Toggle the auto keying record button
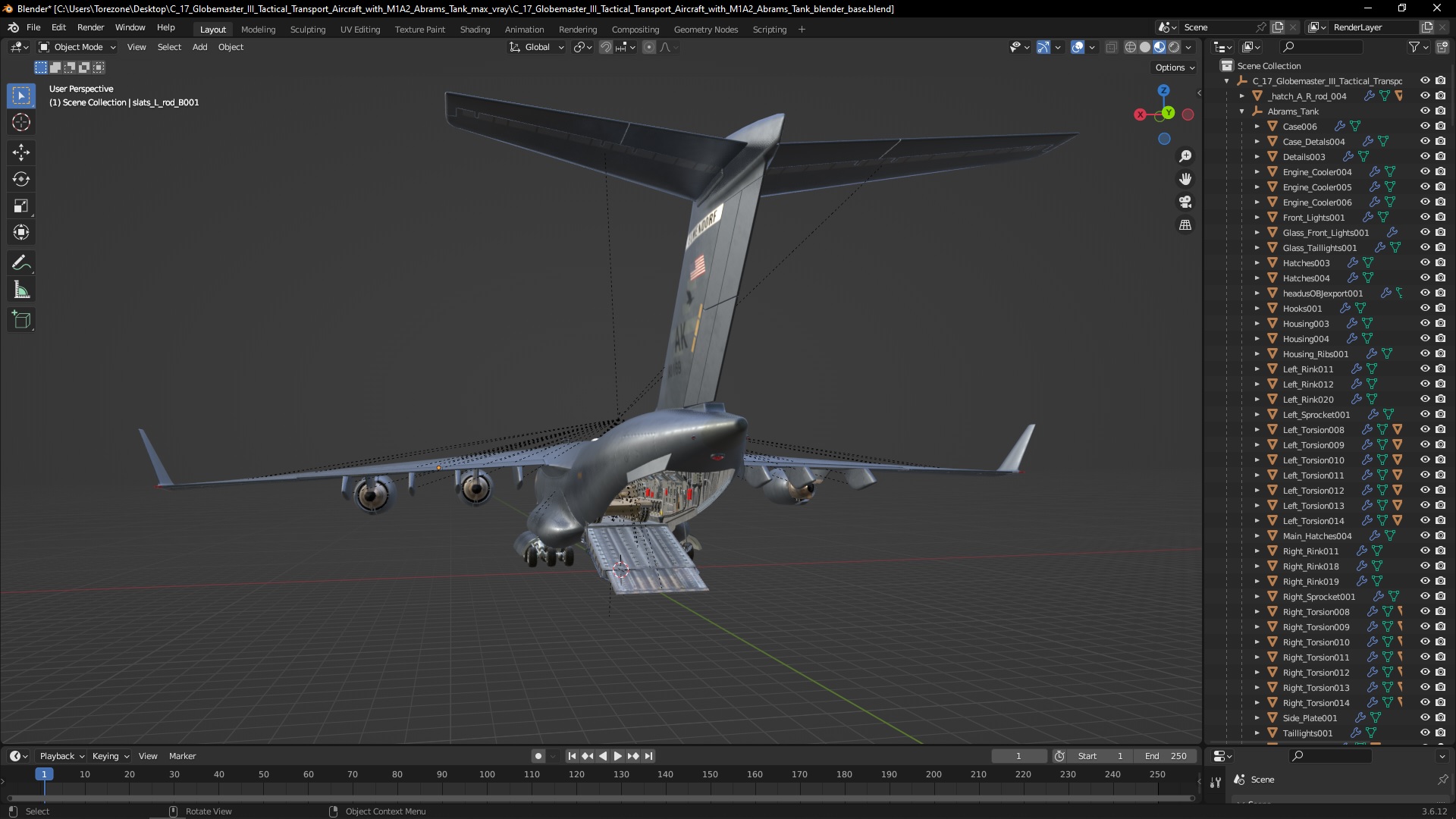Viewport: 1456px width, 819px height. (538, 756)
